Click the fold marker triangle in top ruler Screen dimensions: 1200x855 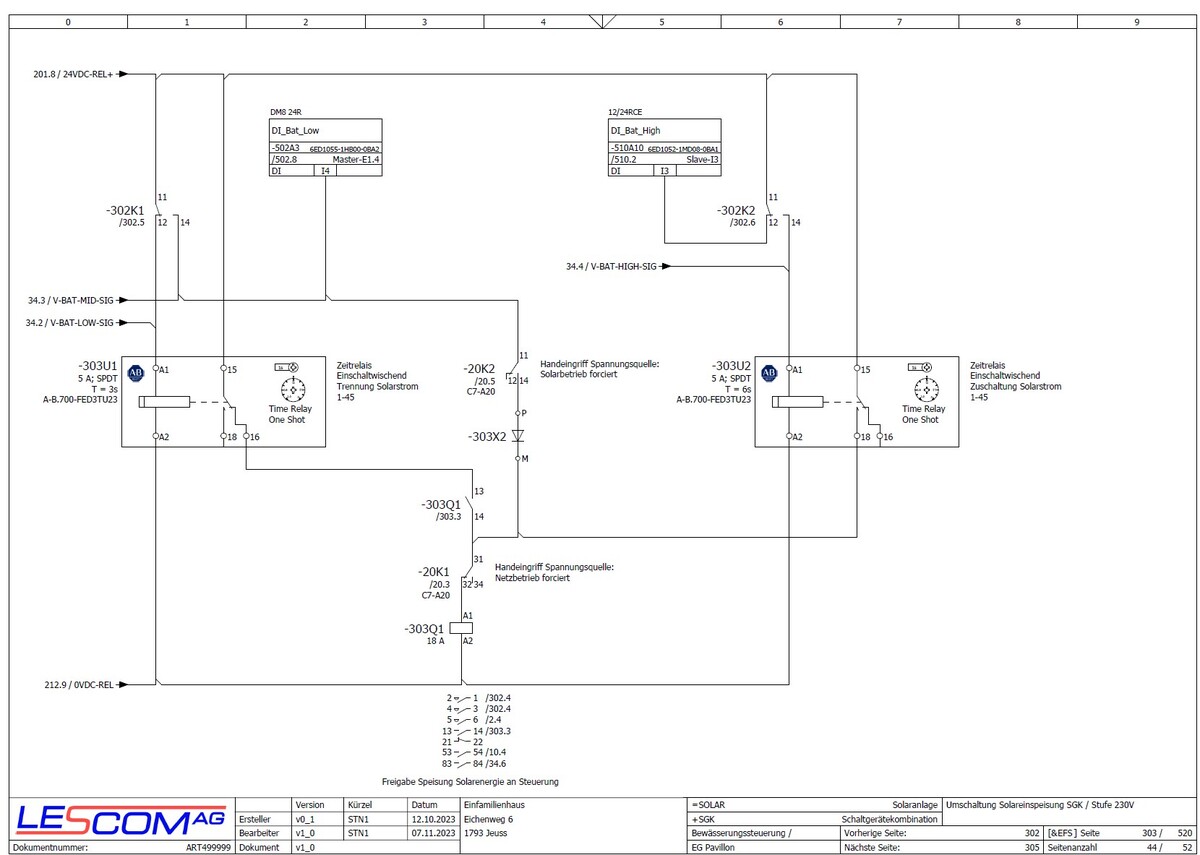(x=602, y=20)
